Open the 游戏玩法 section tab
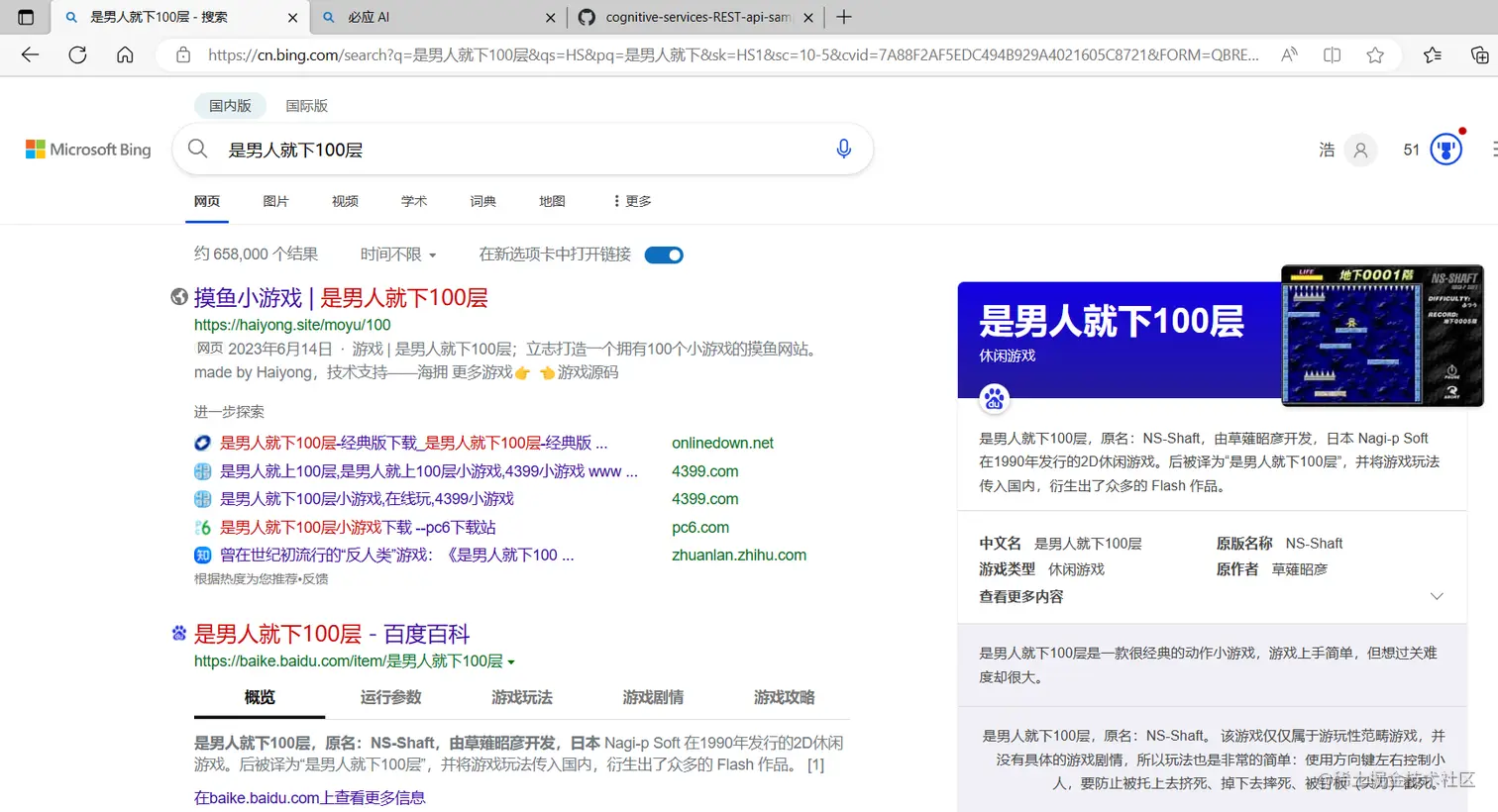 point(522,698)
